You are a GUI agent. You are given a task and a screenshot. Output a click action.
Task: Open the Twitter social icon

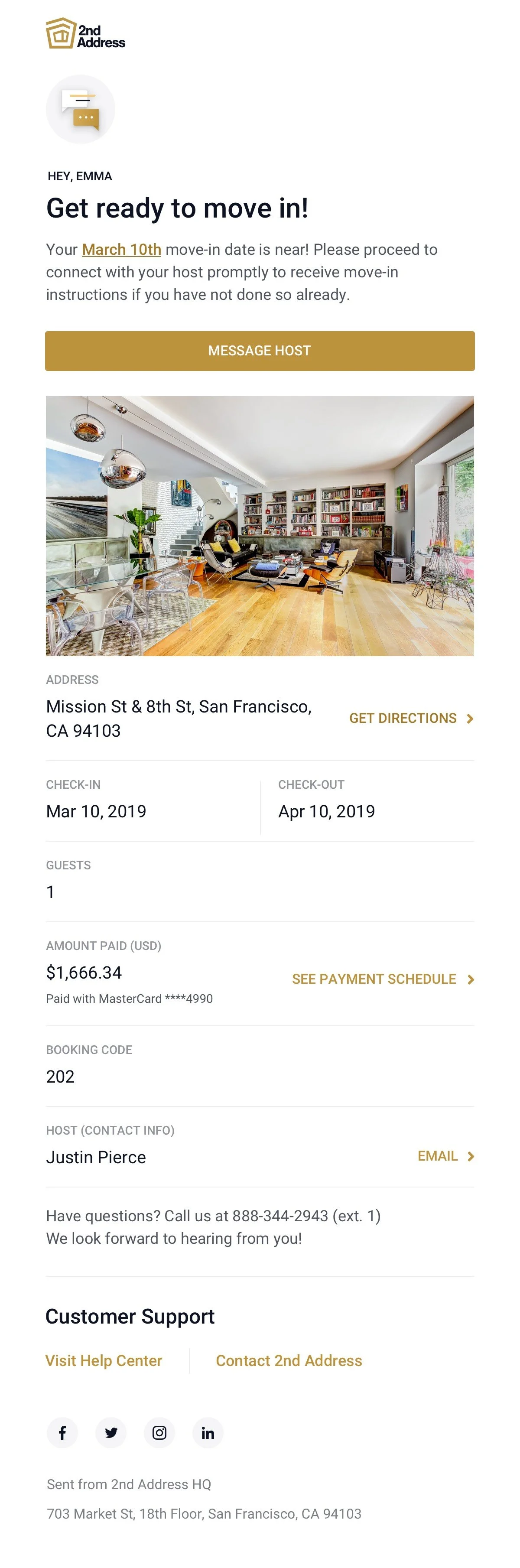(111, 1432)
